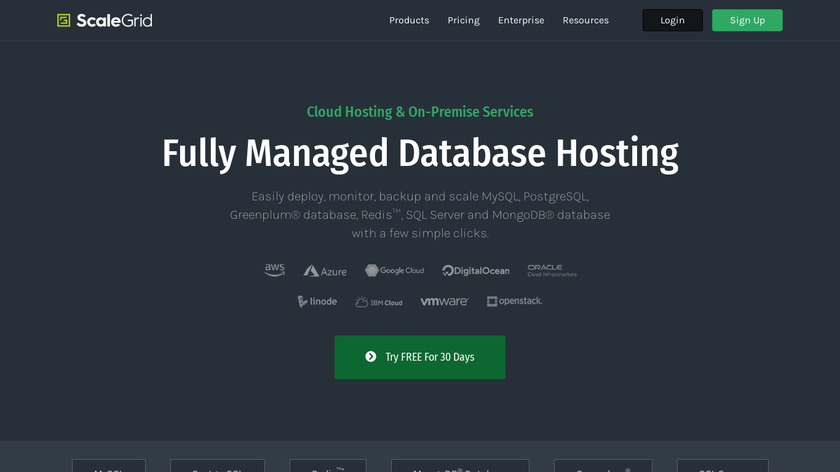Click the OpenStack logo
This screenshot has width=840, height=472.
(x=514, y=301)
